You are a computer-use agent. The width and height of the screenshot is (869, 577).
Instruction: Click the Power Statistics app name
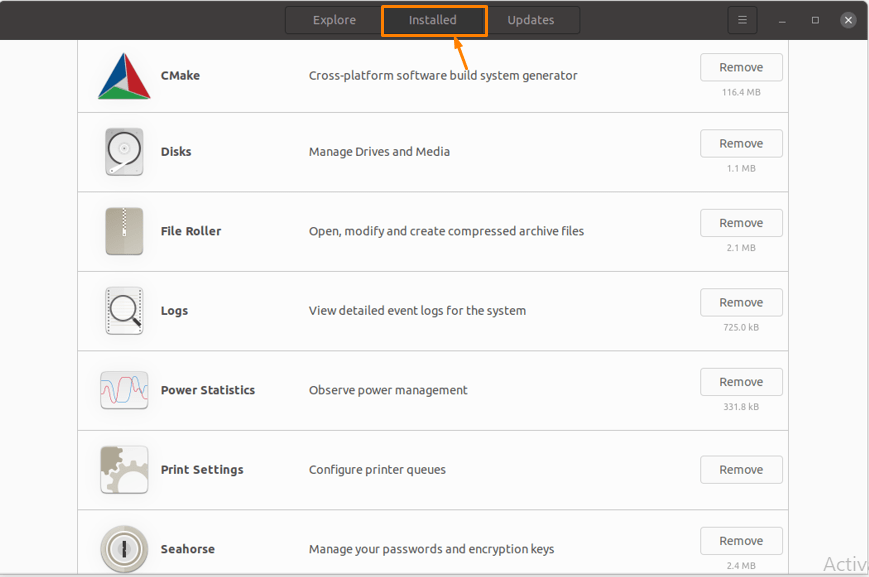tap(208, 390)
